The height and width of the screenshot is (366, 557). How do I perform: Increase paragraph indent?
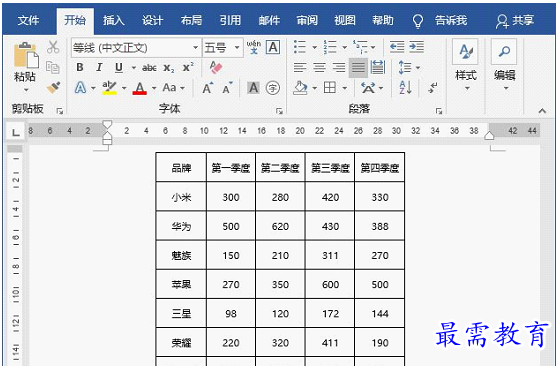coord(416,47)
